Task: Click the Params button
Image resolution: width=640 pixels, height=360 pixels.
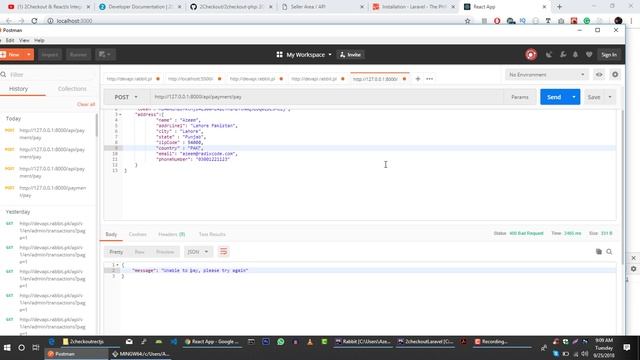Action: point(520,97)
